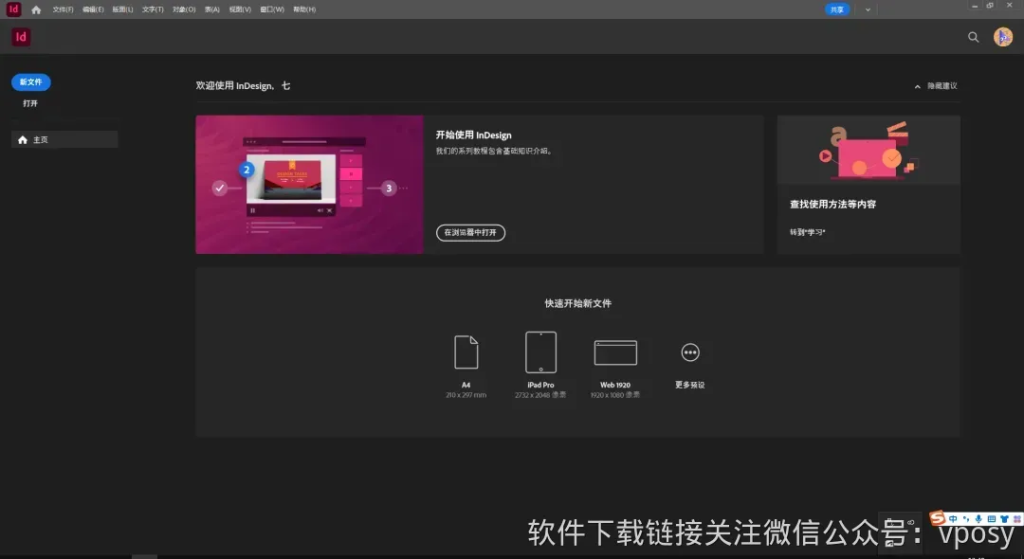Click the 查找使用方法等内容 heading
The height and width of the screenshot is (559, 1024).
tap(833, 204)
